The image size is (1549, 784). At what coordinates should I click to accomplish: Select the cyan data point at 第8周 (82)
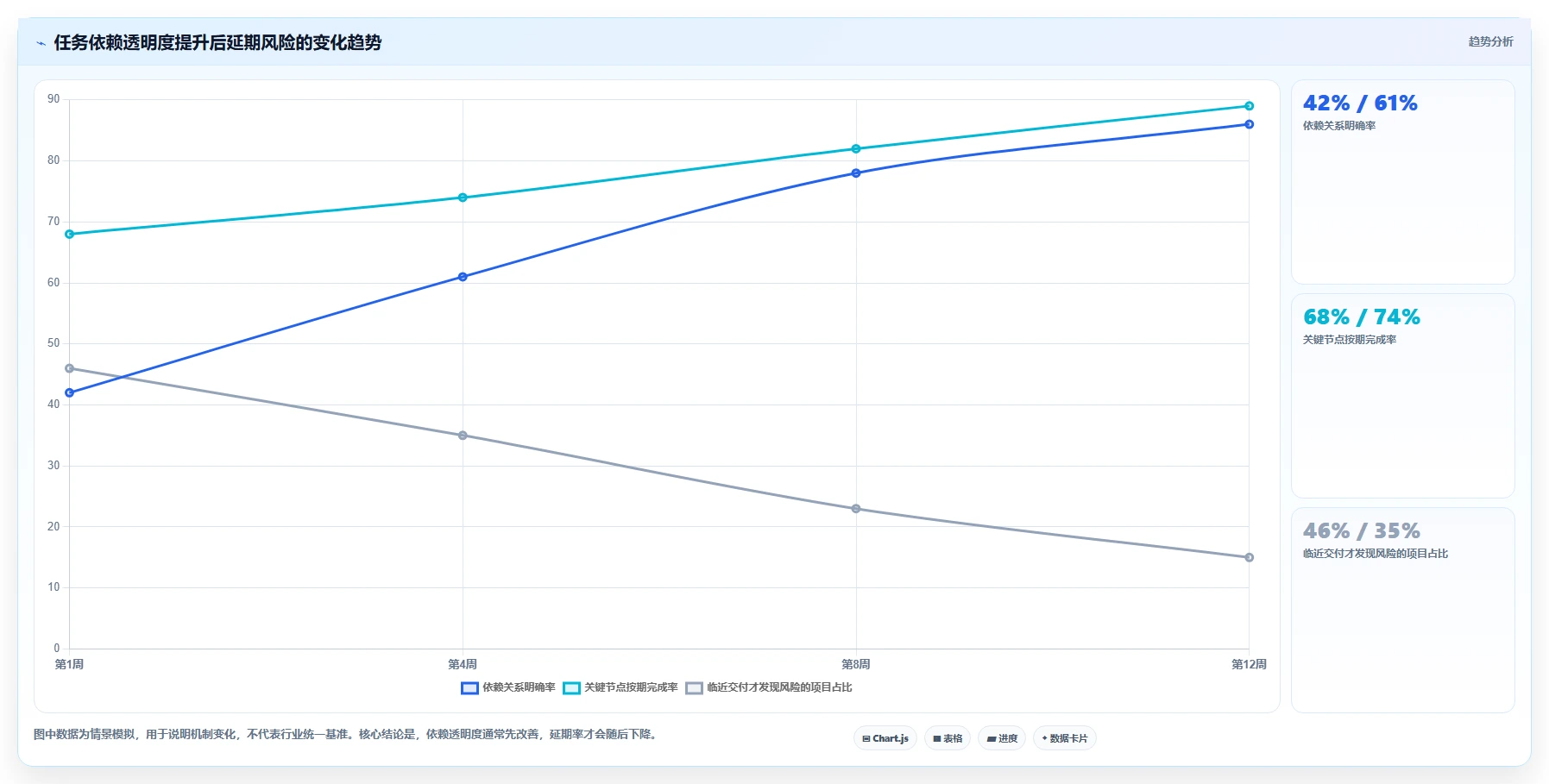click(856, 149)
